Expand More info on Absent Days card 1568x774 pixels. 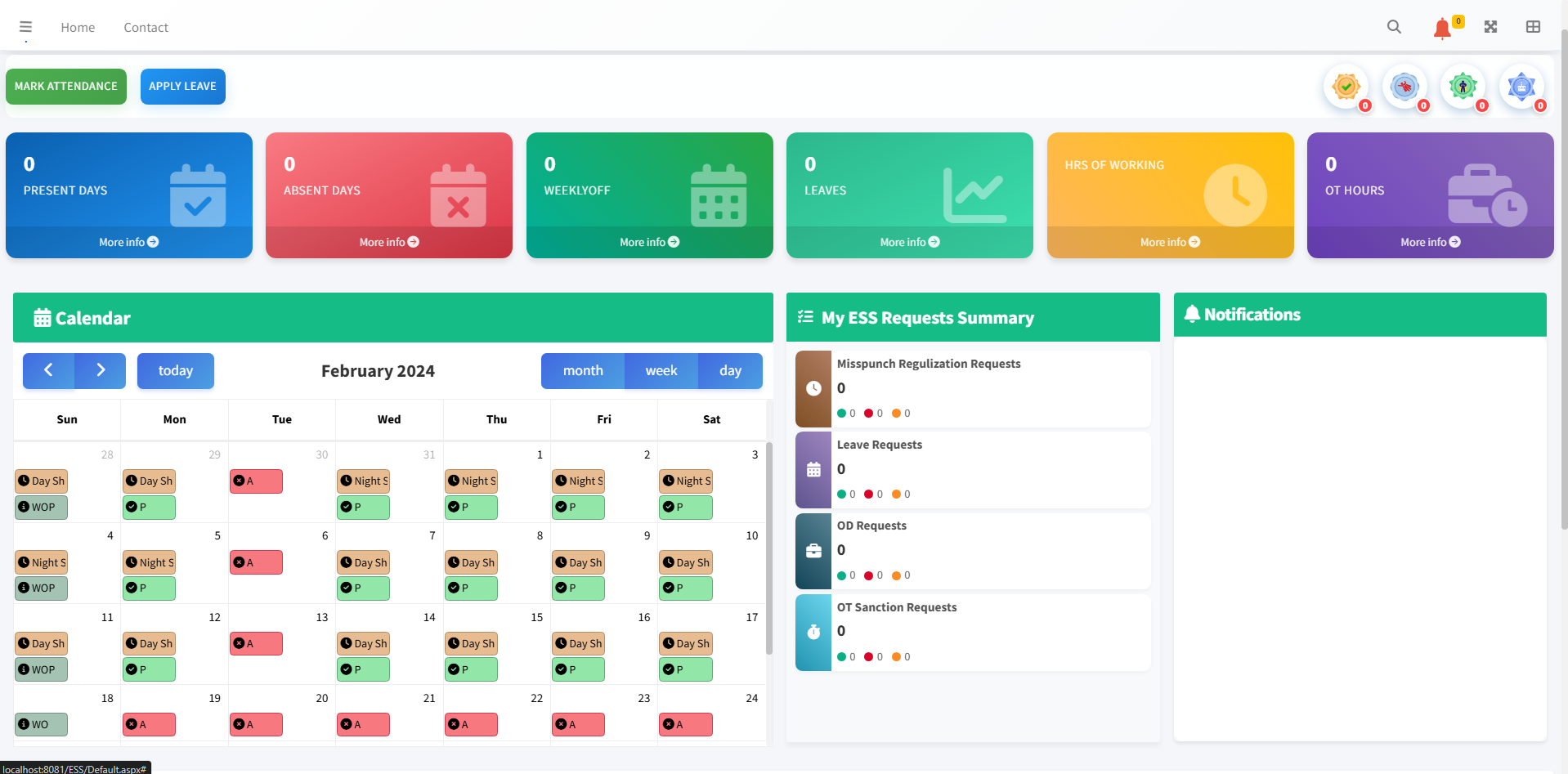[x=388, y=241]
